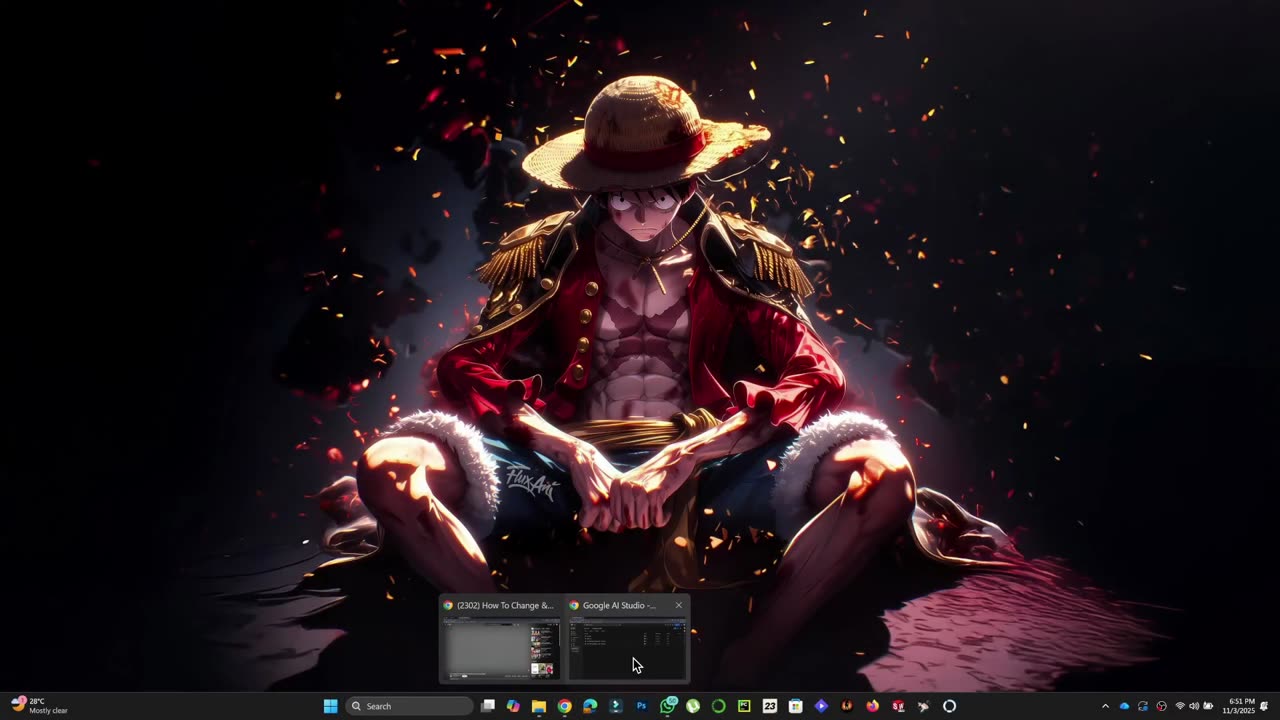Open the terminal-style app next to Edge
1280x720 pixels.
click(616, 706)
